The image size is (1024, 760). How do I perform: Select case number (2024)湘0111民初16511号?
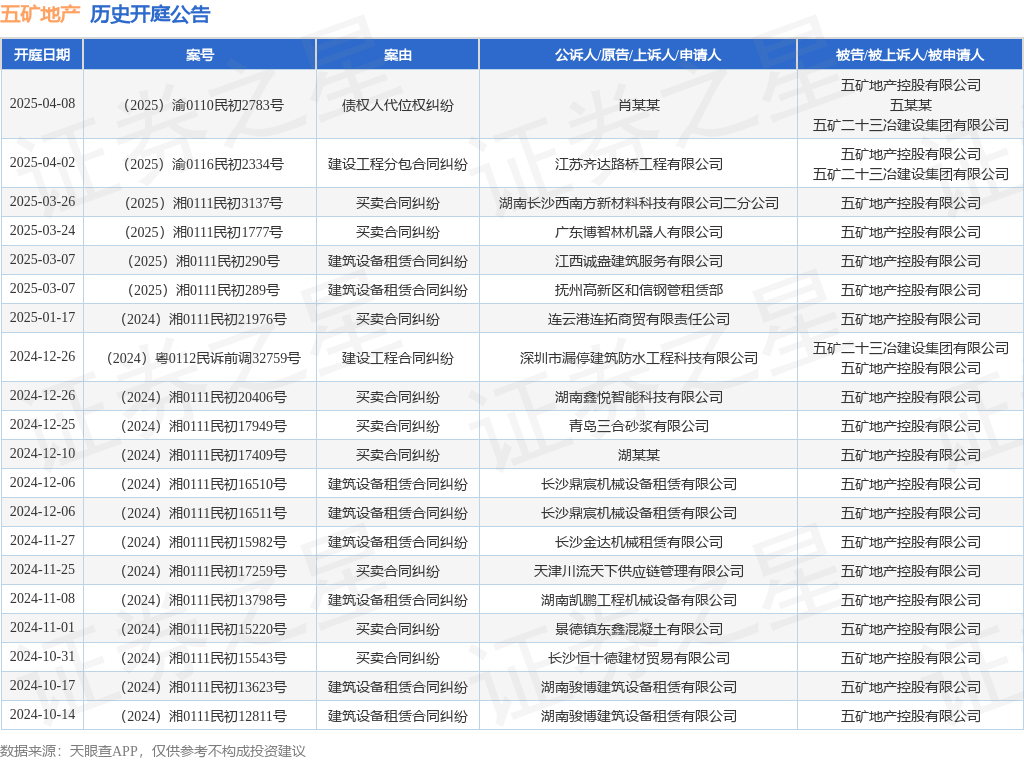[204, 513]
